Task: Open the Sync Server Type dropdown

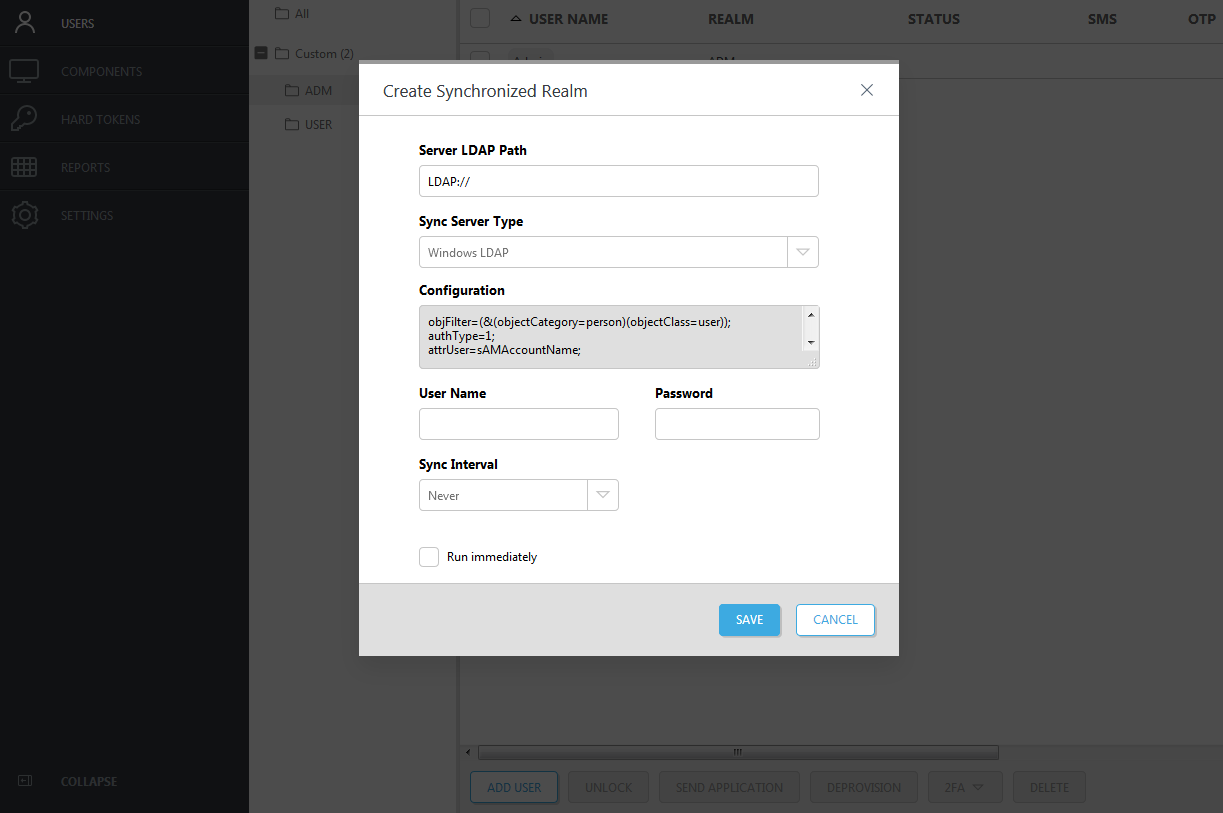Action: (x=803, y=252)
